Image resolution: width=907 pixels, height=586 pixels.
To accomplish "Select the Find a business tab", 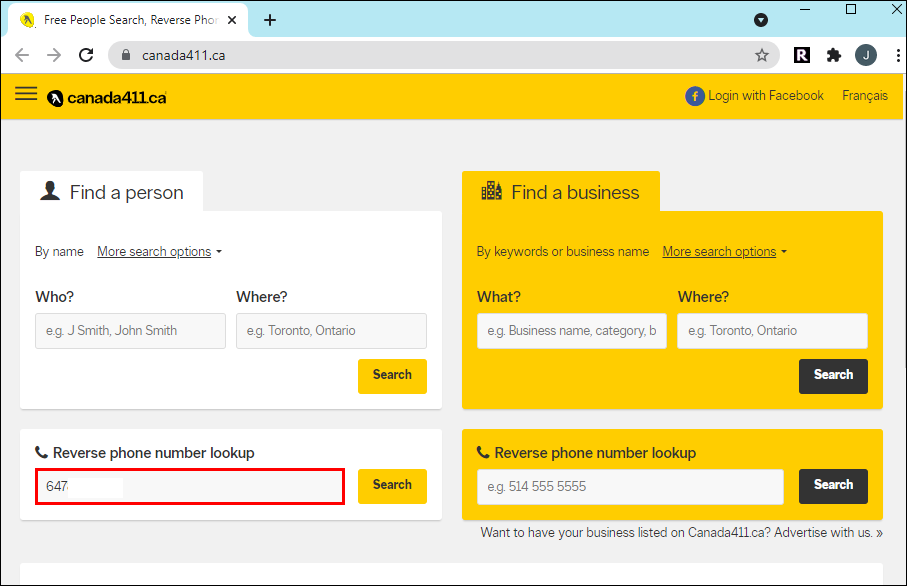I will coord(561,191).
